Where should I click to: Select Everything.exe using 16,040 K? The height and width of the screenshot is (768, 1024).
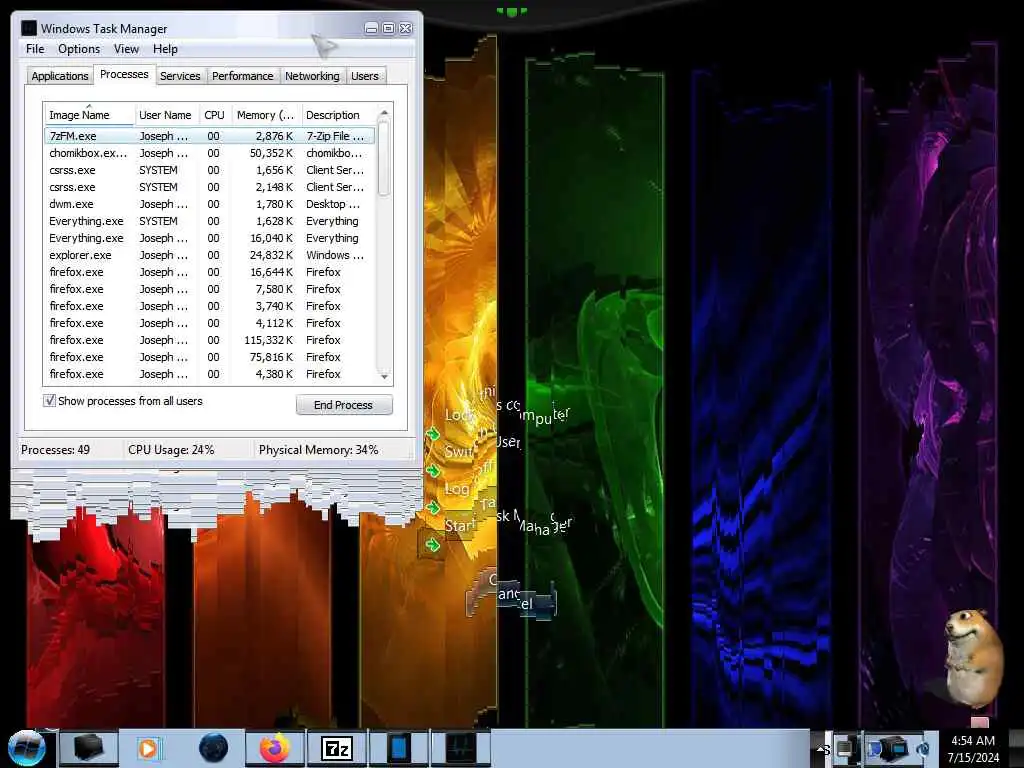210,238
